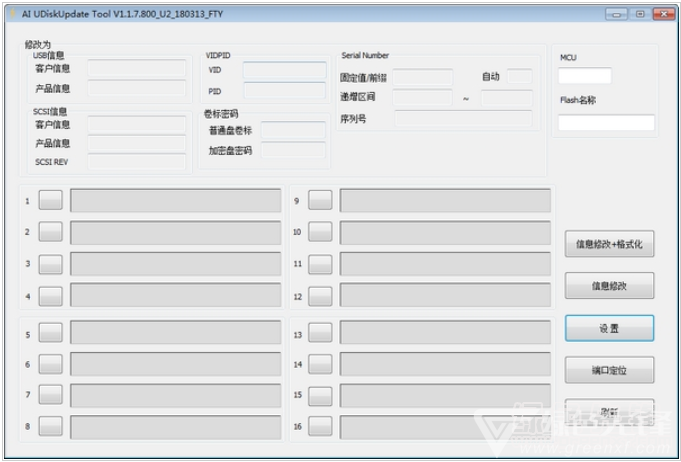Open settings with the 设置 button
Viewport: 681px width, 462px height.
point(609,328)
